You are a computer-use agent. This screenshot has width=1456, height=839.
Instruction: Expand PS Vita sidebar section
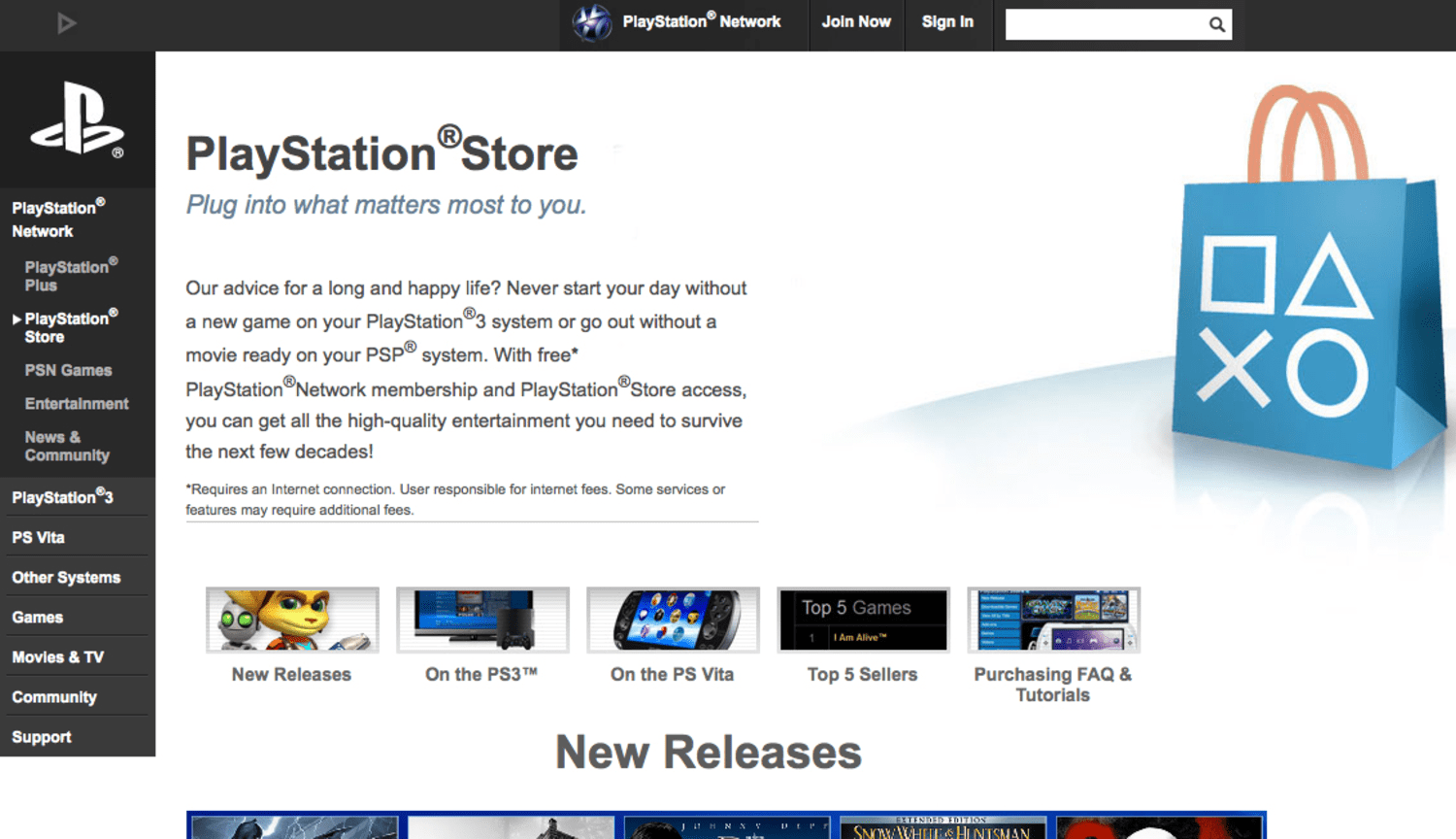click(39, 537)
